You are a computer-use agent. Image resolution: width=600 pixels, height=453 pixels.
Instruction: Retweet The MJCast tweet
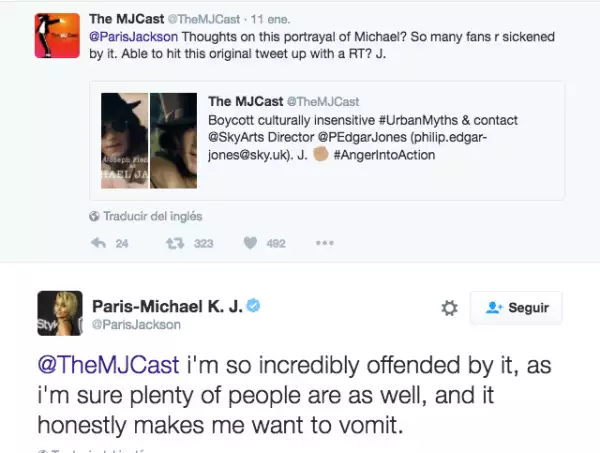(x=175, y=242)
